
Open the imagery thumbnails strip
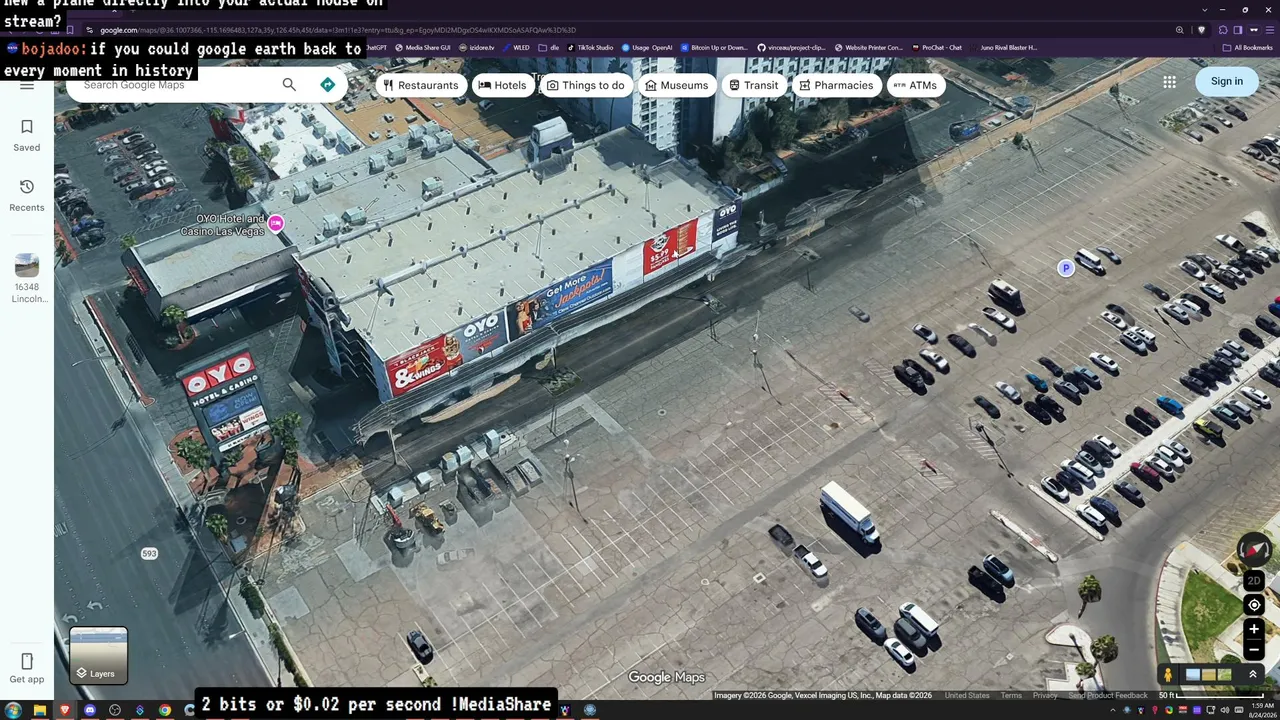1209,675
